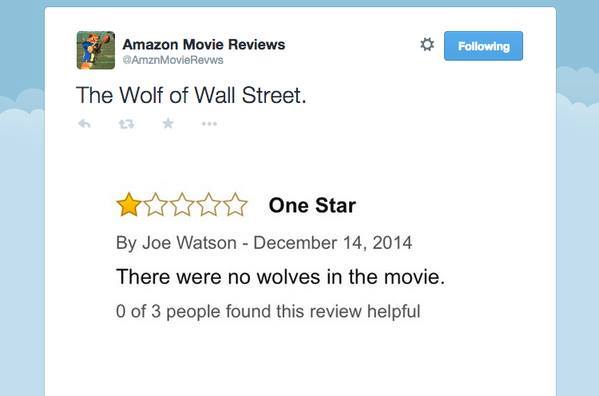Click the December 14, 2014 review date

click(x=333, y=243)
